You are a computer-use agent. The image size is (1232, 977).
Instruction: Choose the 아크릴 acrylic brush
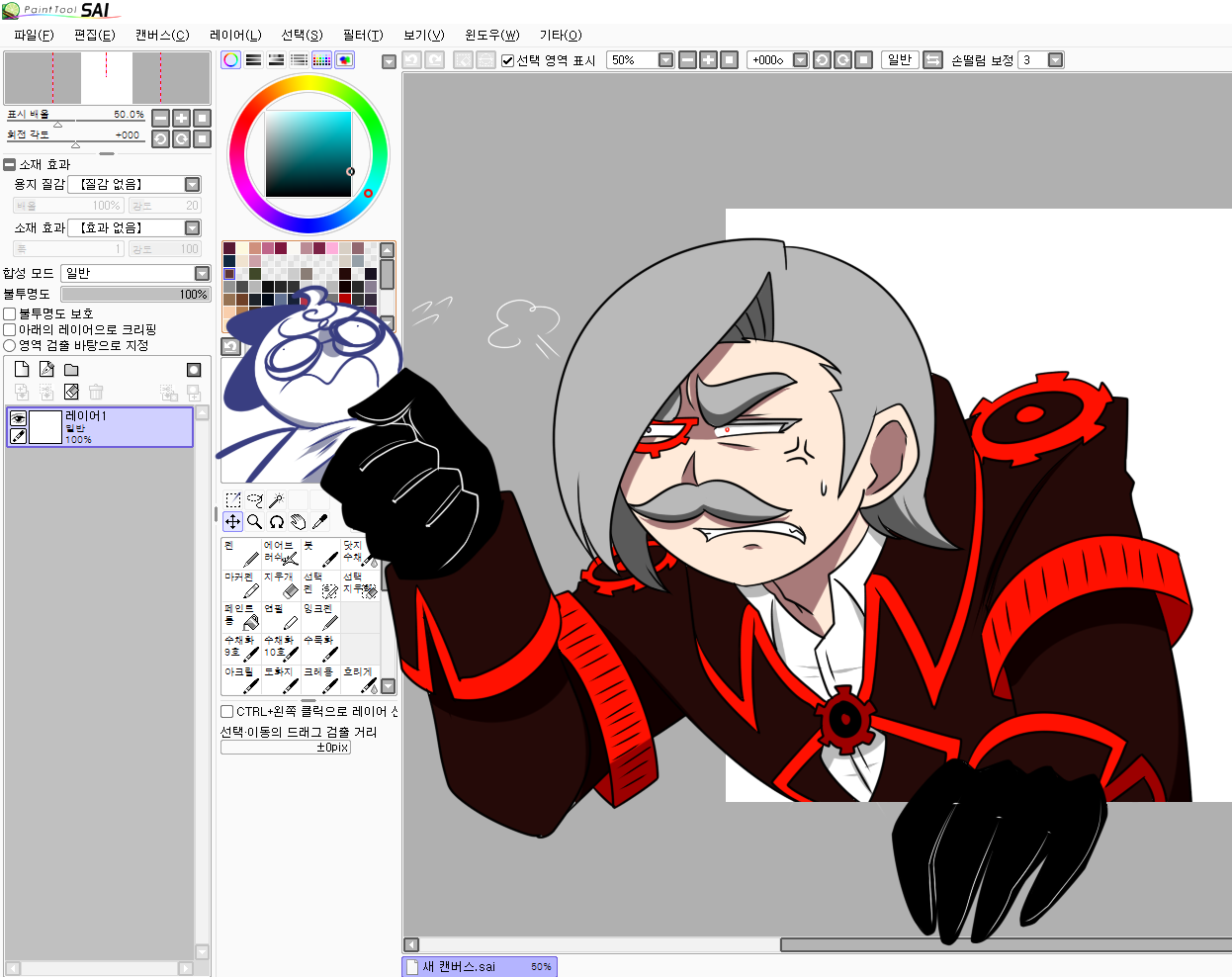click(241, 679)
